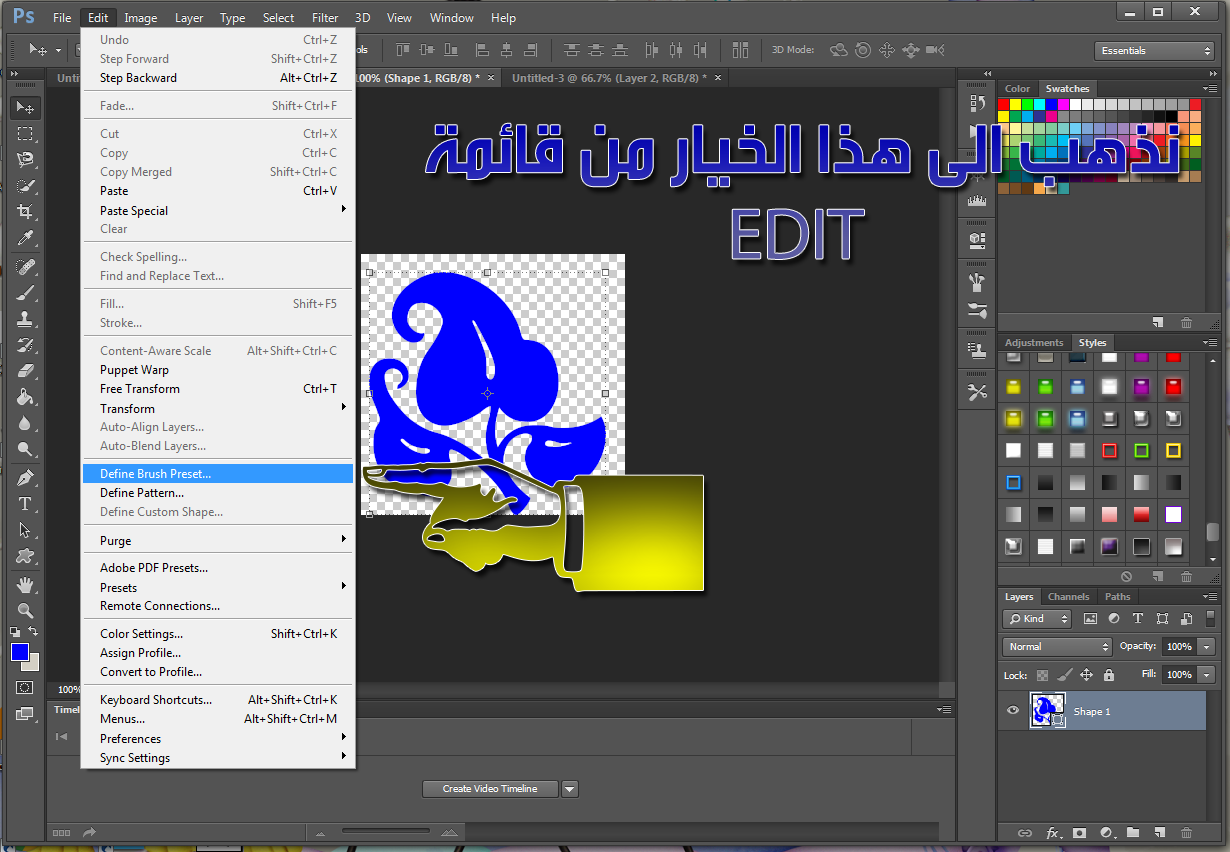Open the Normal blend mode dropdown
The image size is (1230, 852).
point(1057,647)
